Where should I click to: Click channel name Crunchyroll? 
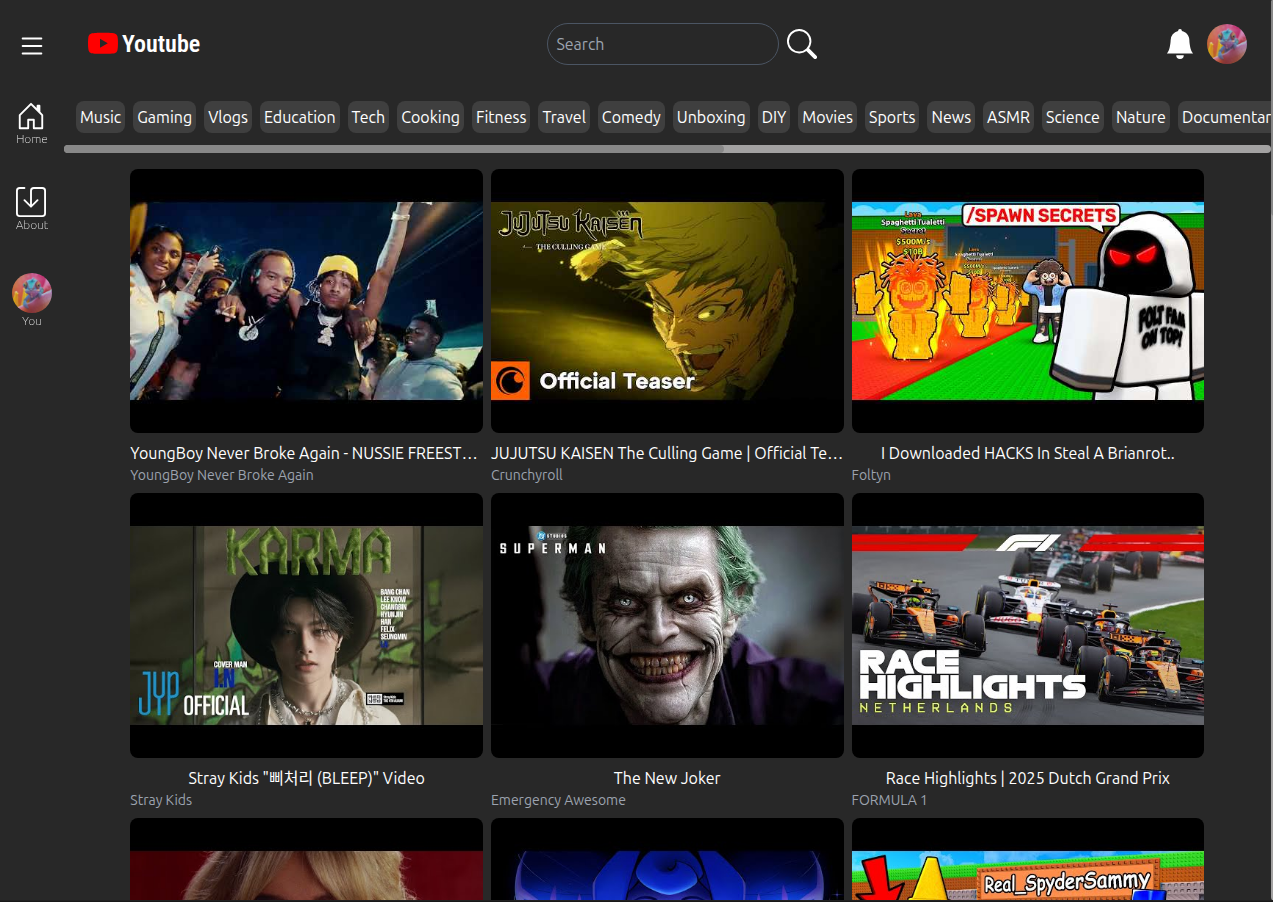527,475
